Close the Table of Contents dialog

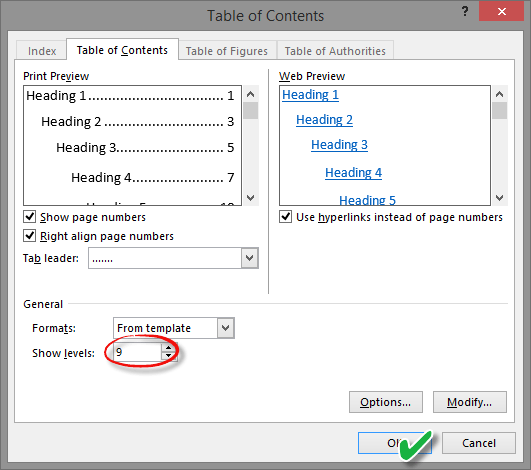coord(502,12)
